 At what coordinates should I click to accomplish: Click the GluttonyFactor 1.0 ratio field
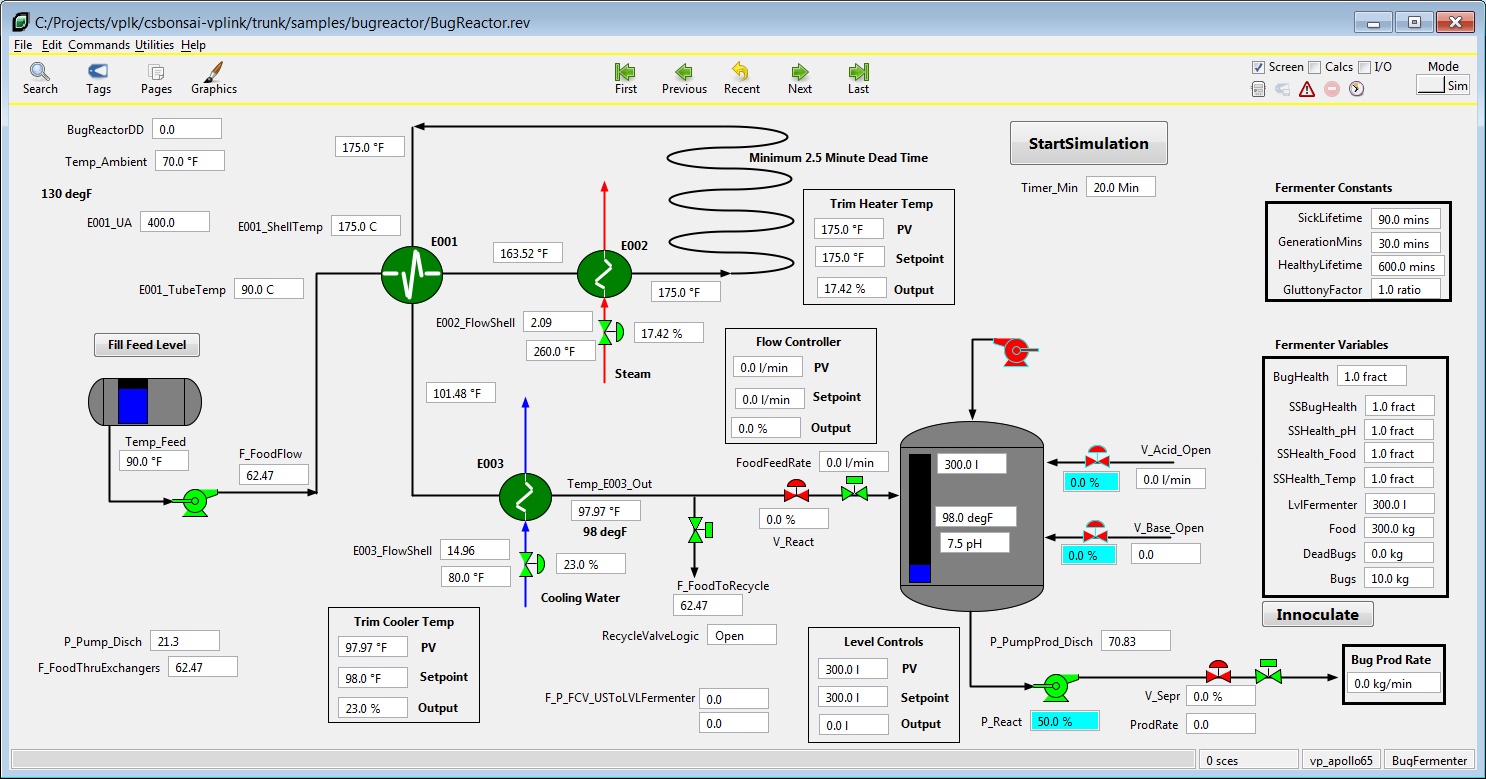coord(1406,289)
